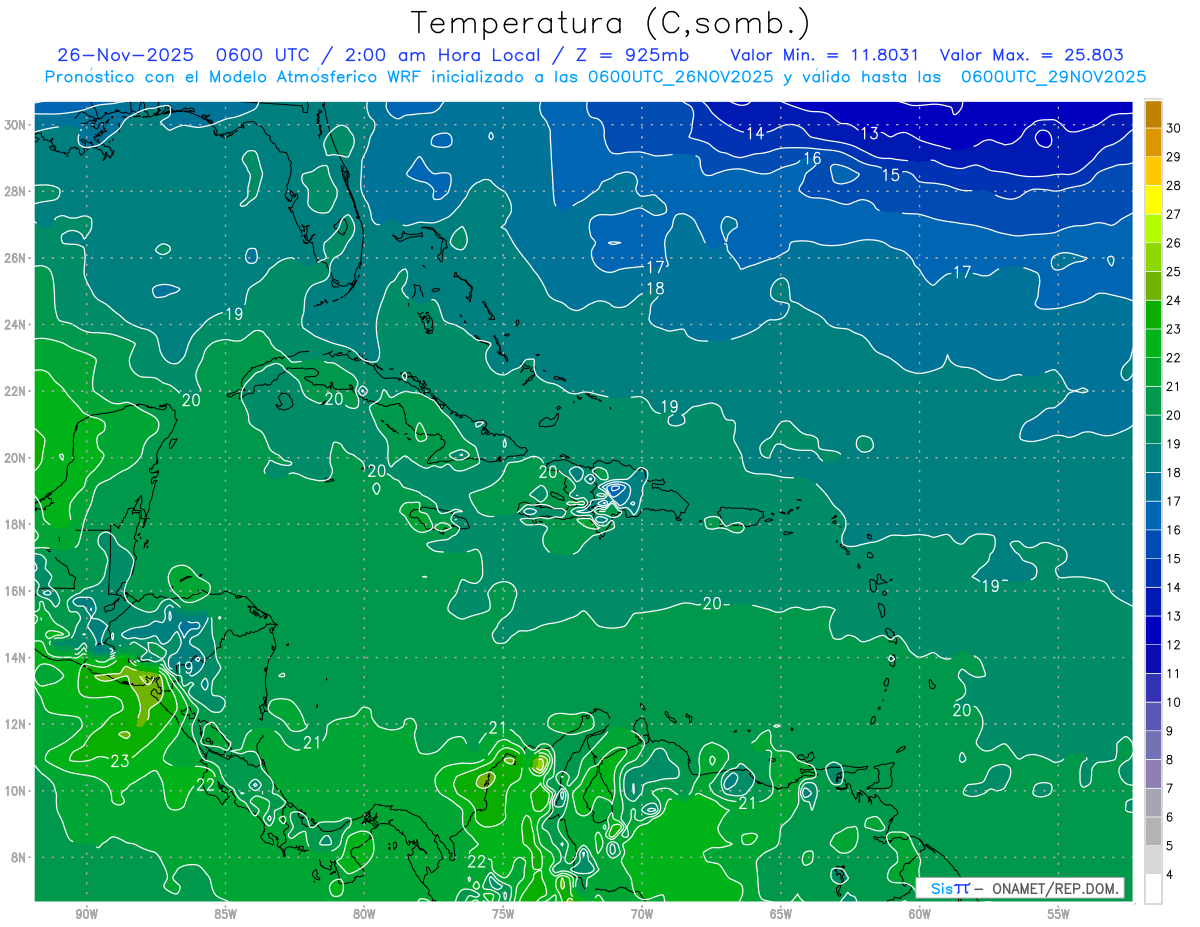Click "Valor Min. = 11.8031"

pyautogui.click(x=825, y=55)
